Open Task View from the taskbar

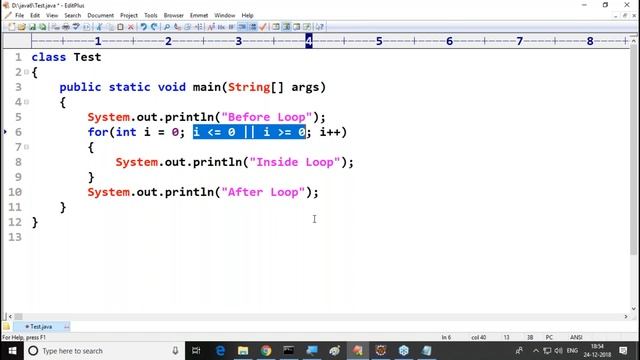[196, 351]
